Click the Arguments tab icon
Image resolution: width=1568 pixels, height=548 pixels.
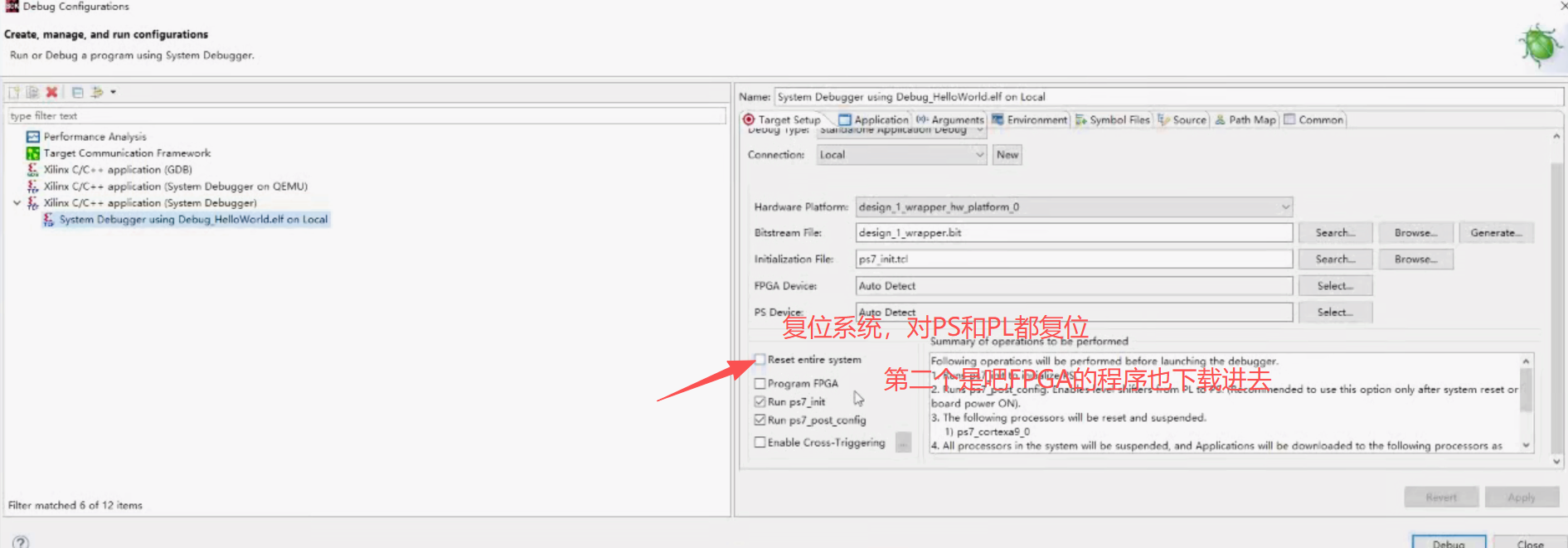921,119
